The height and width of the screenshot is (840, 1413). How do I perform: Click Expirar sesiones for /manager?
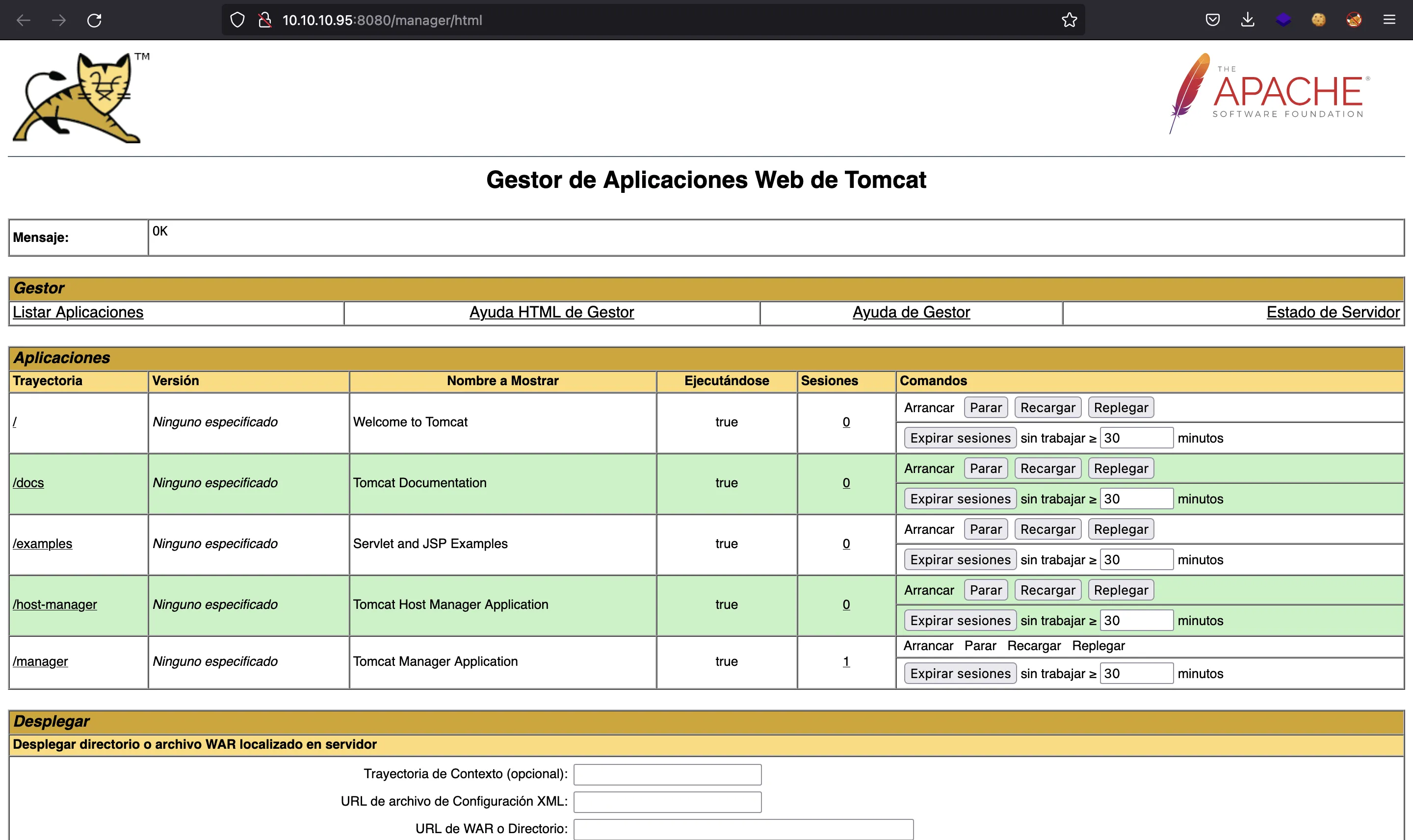960,674
